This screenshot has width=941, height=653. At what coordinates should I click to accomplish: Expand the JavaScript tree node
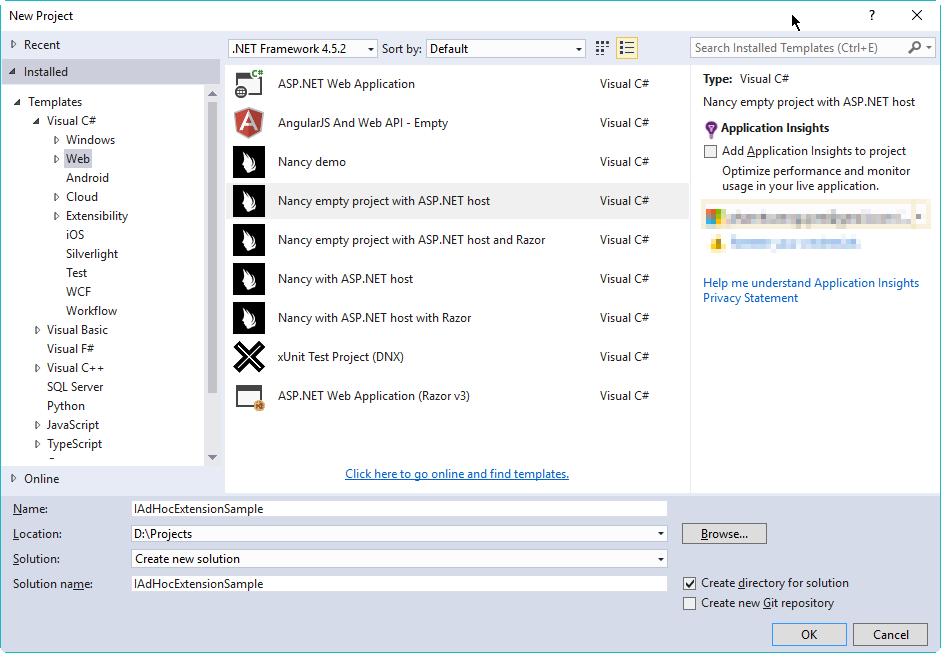click(x=37, y=425)
